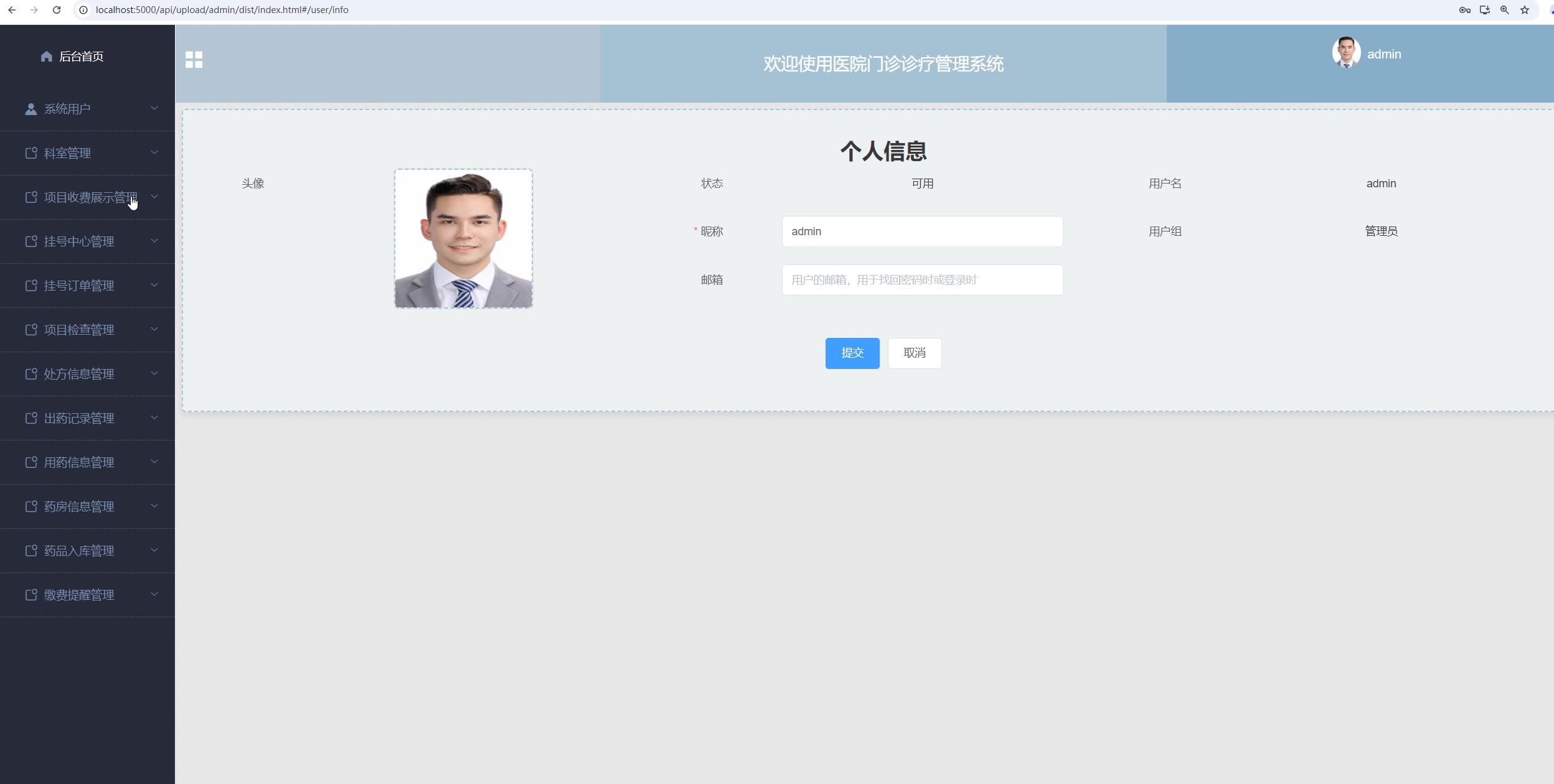Click the home icon beside 后台首页
Image resolution: width=1554 pixels, height=784 pixels.
click(46, 57)
